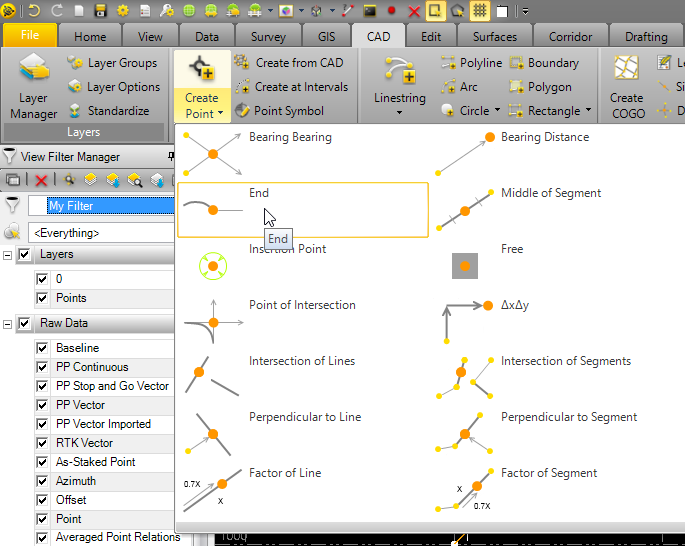
Task: Click the Create COGO button
Action: click(627, 86)
